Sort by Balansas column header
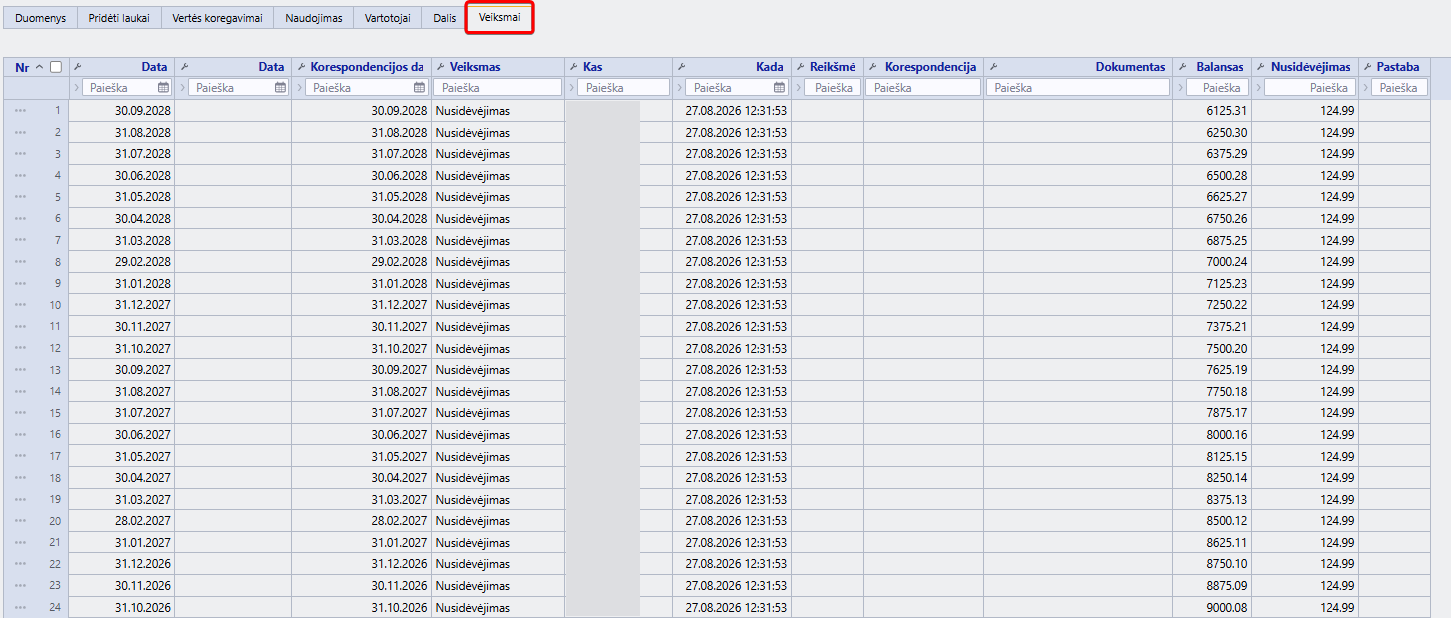 [1220, 67]
